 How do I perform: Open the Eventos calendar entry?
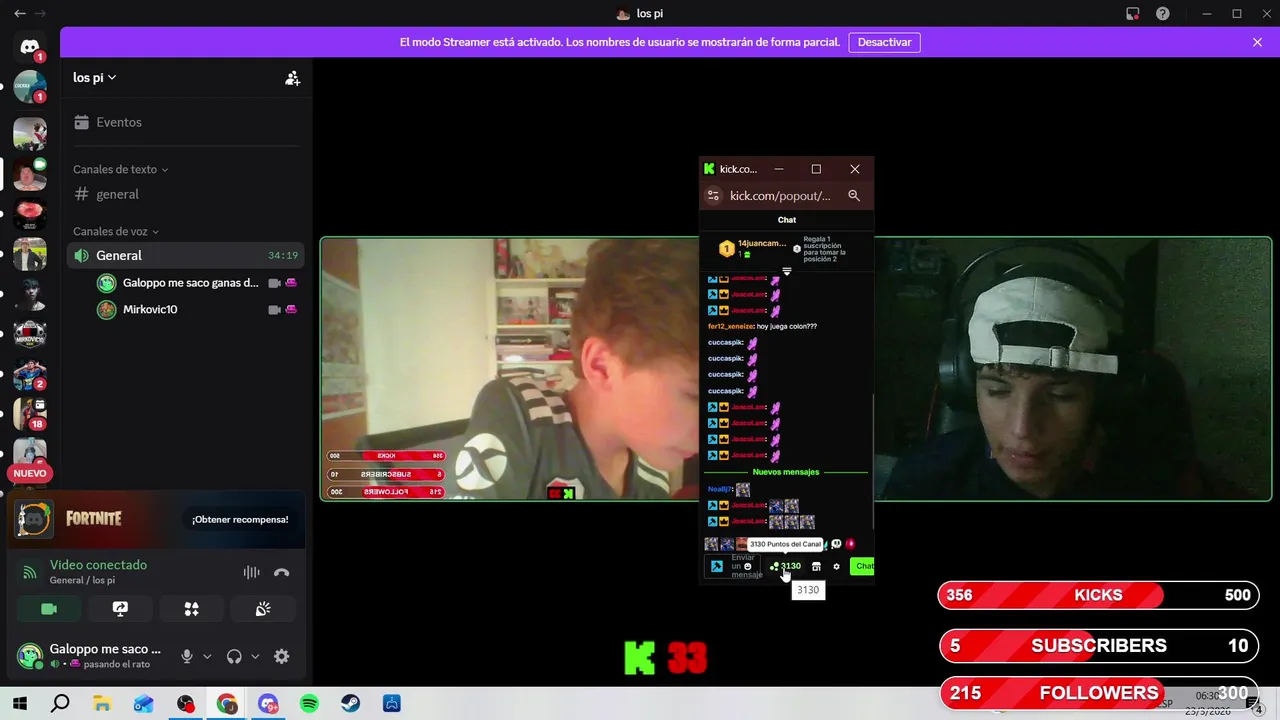(186, 122)
